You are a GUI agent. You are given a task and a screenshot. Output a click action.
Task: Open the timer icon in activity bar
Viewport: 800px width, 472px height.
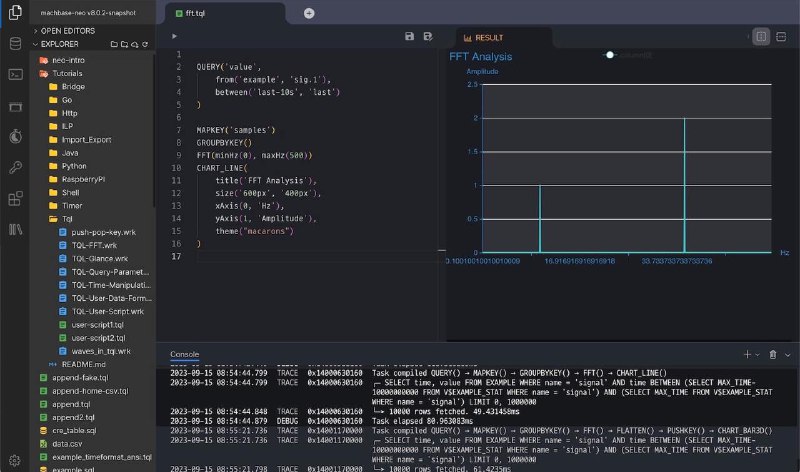coord(15,136)
